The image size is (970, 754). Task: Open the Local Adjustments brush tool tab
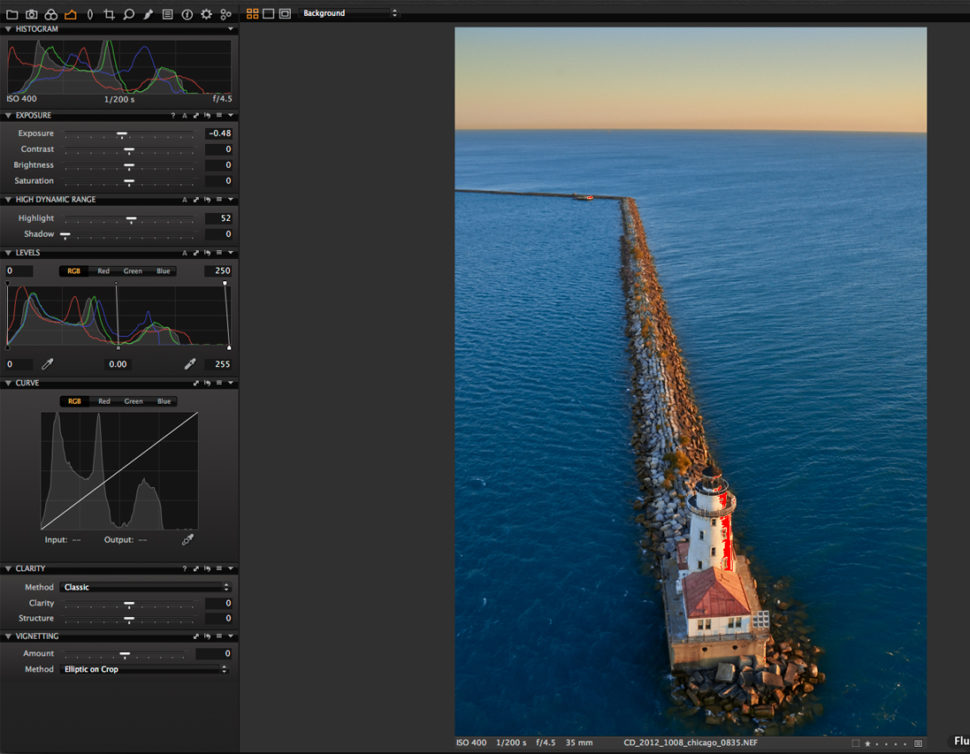[x=148, y=14]
